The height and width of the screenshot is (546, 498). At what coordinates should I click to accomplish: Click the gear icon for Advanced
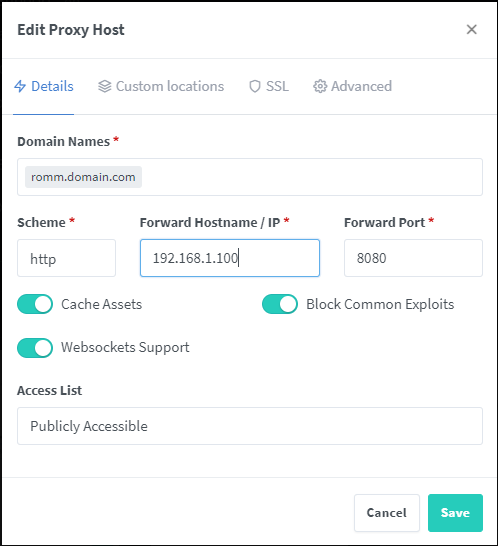[320, 86]
